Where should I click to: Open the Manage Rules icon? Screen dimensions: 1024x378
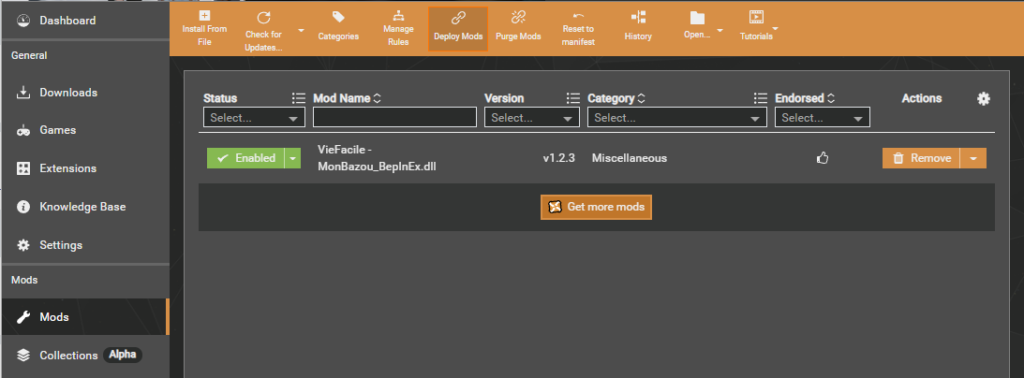pyautogui.click(x=398, y=15)
